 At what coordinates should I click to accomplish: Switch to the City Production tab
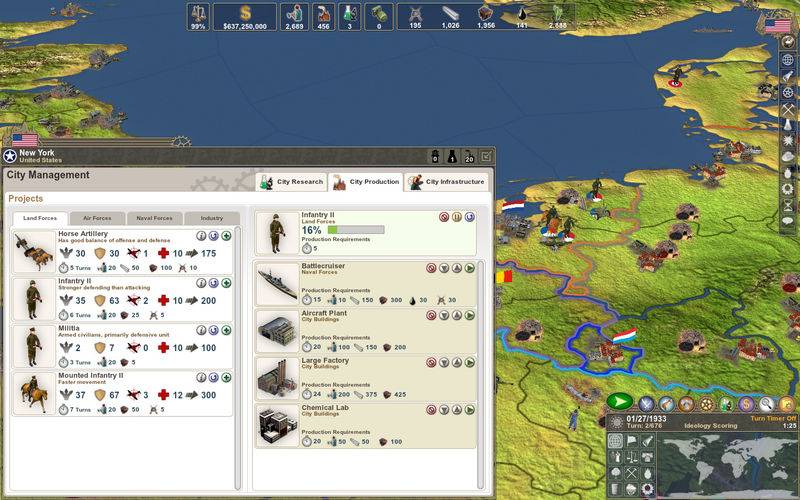pyautogui.click(x=366, y=182)
